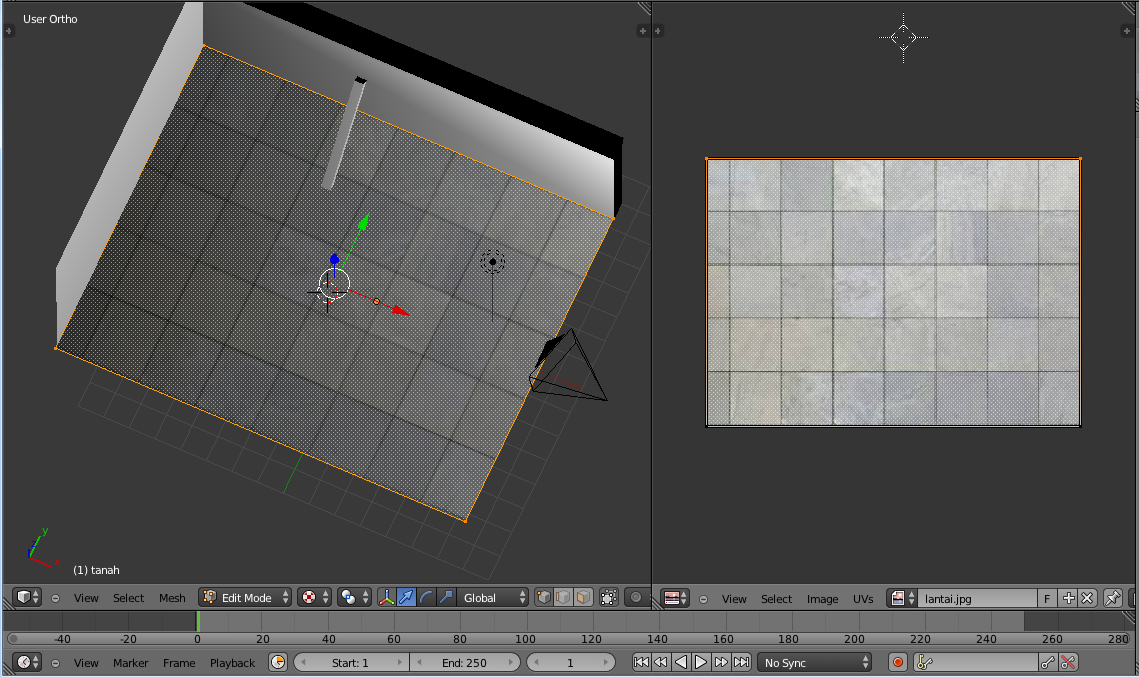Open the UV editor's View menu
The image size is (1139, 677).
(734, 599)
